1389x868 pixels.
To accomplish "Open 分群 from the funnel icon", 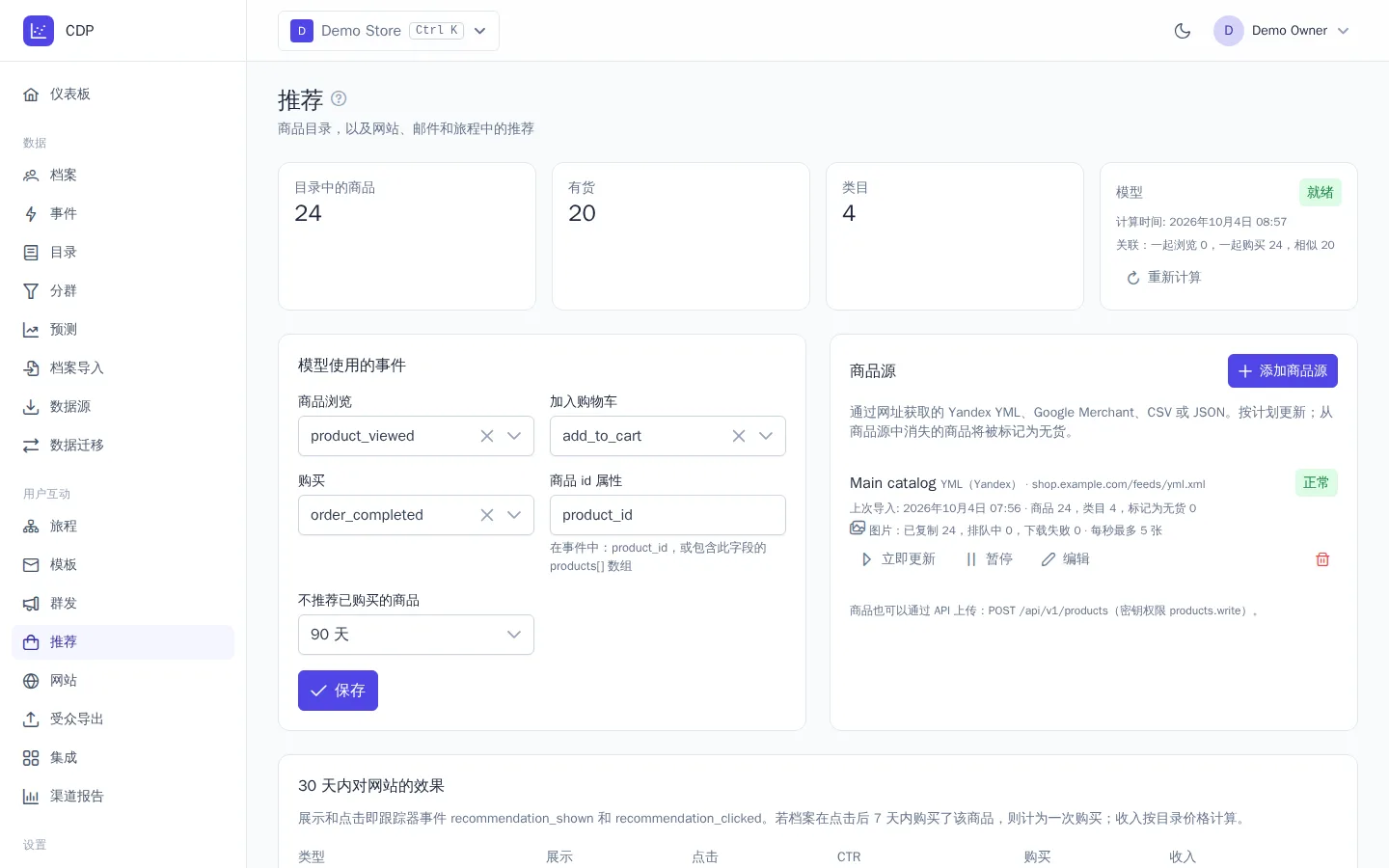I will (x=31, y=291).
